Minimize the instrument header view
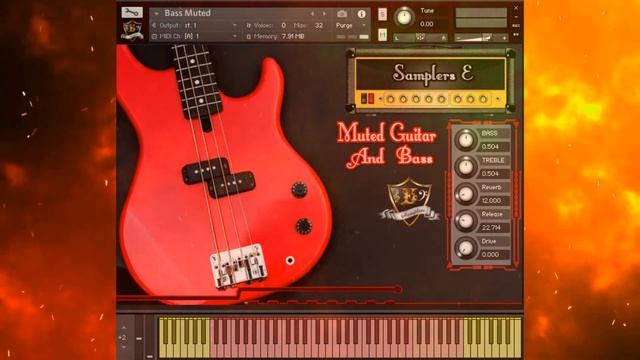The image size is (640, 360). click(516, 17)
